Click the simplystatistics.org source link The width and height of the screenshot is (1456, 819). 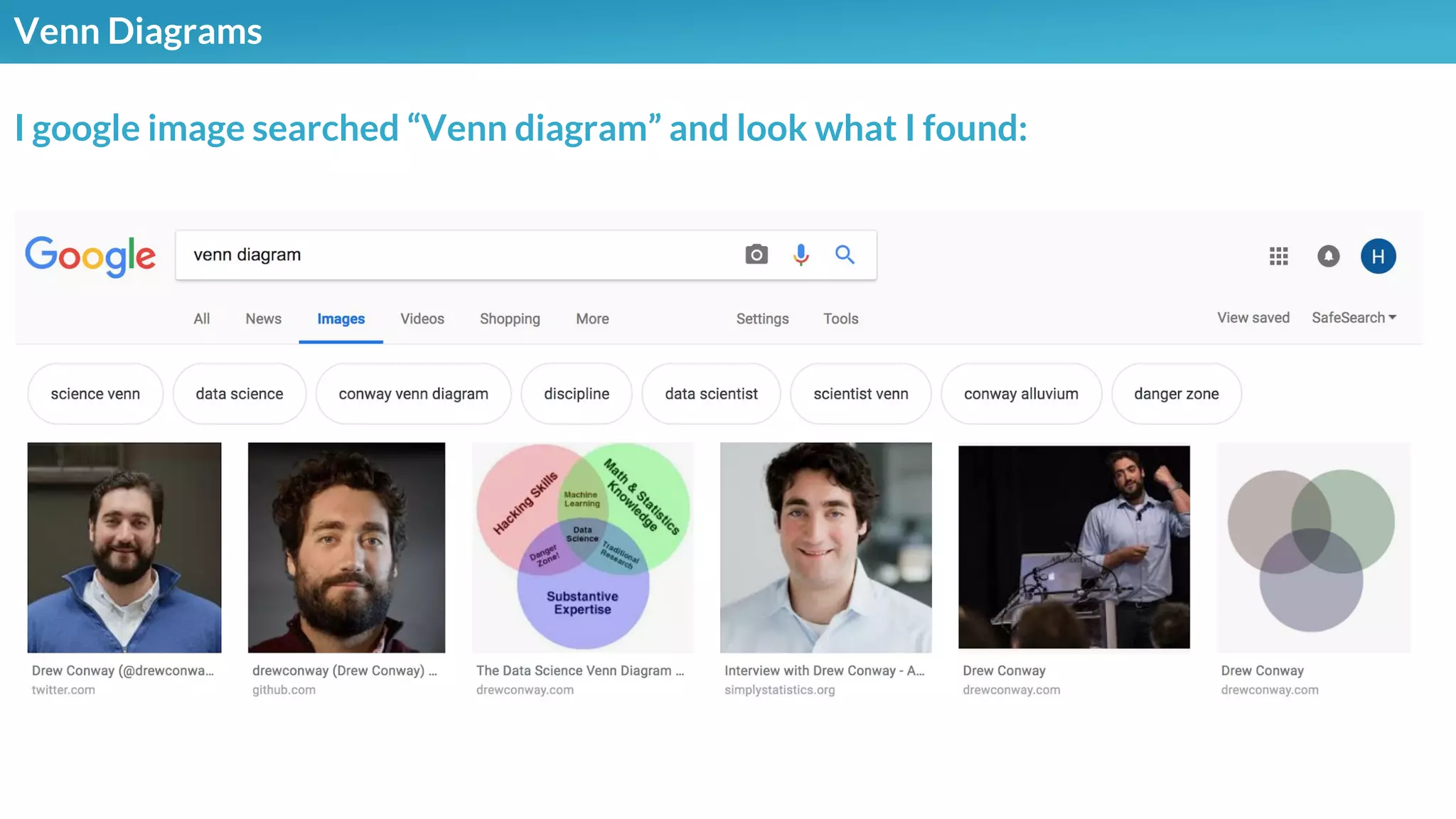click(x=780, y=690)
